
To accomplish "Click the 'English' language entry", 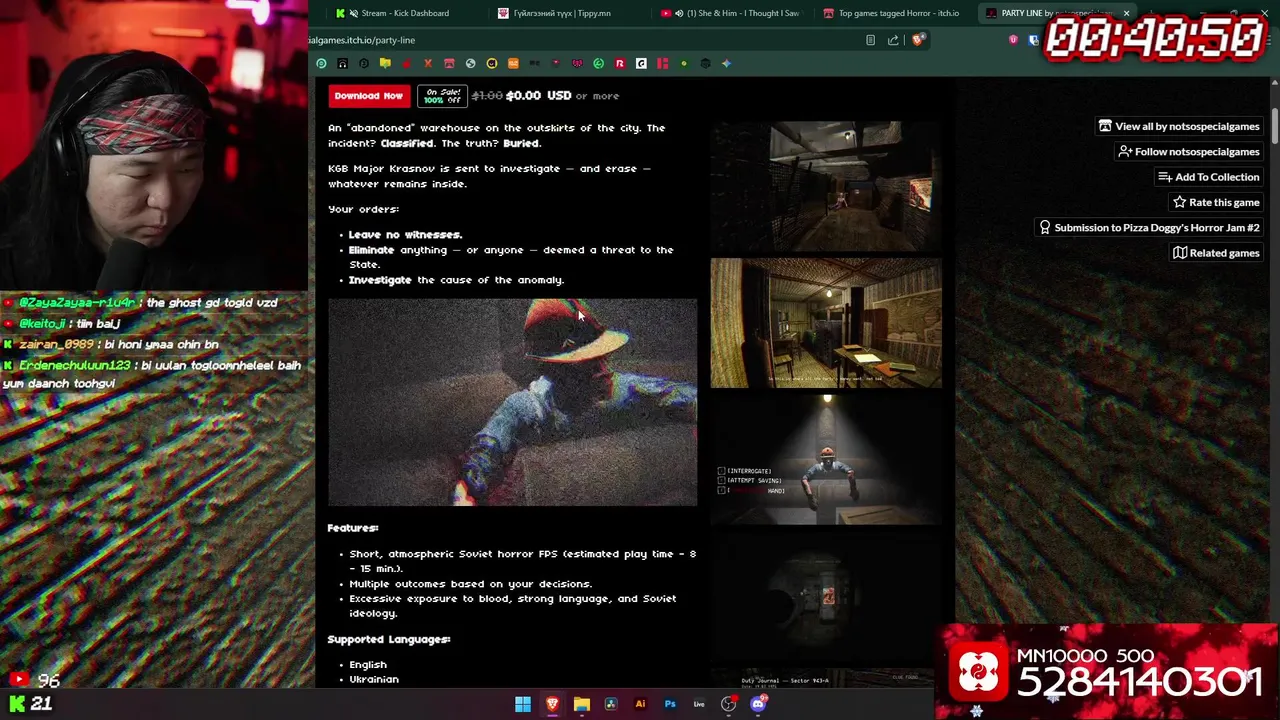I will click(368, 665).
